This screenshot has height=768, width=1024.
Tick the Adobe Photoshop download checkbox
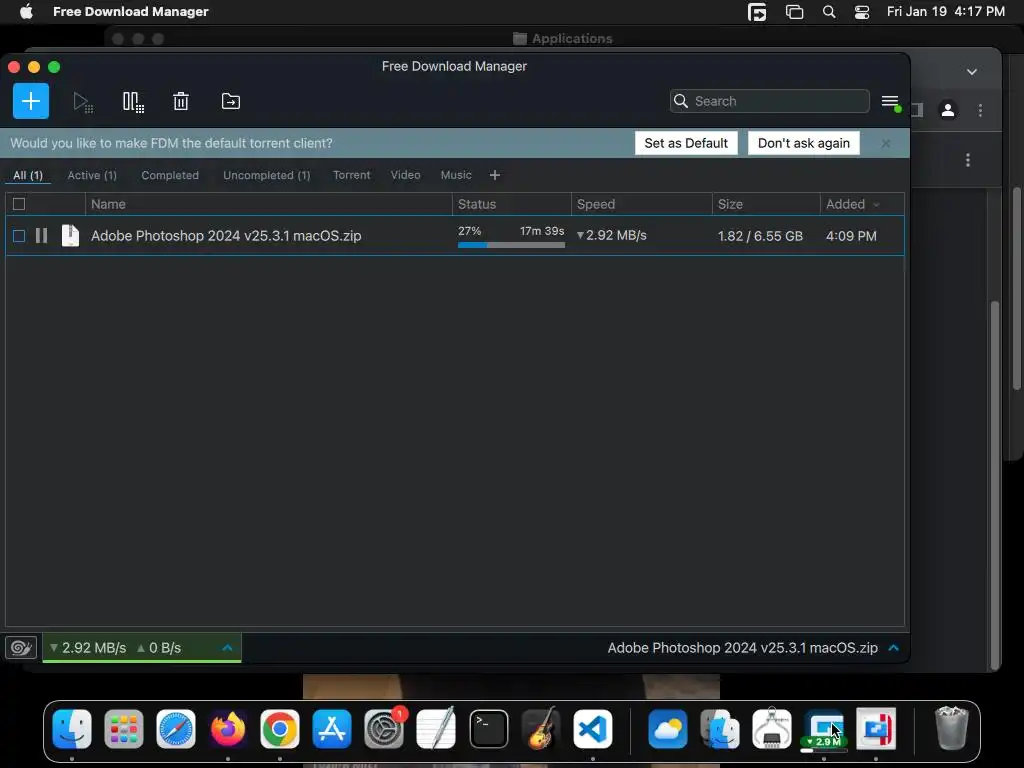(19, 236)
